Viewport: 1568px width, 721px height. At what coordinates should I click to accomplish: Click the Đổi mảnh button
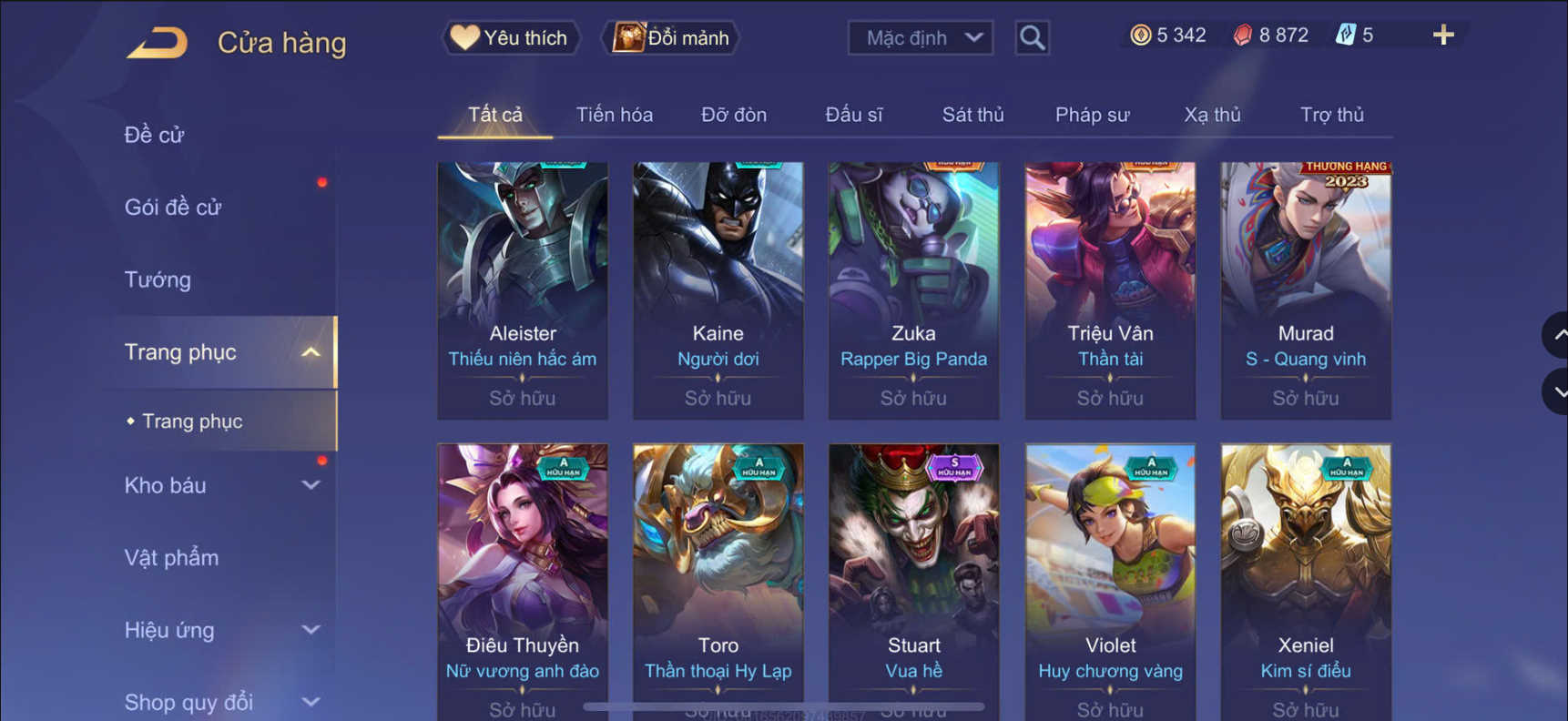click(670, 38)
